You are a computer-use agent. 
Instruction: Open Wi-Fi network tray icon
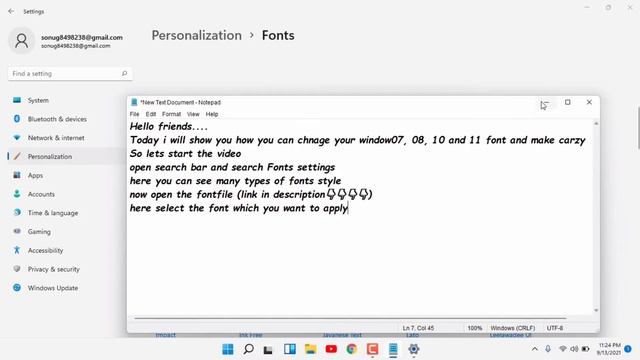[x=563, y=349]
